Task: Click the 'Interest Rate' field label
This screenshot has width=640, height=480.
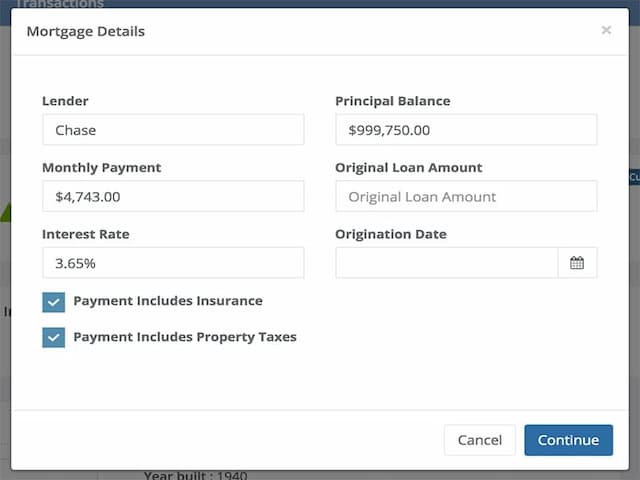Action: 85,234
